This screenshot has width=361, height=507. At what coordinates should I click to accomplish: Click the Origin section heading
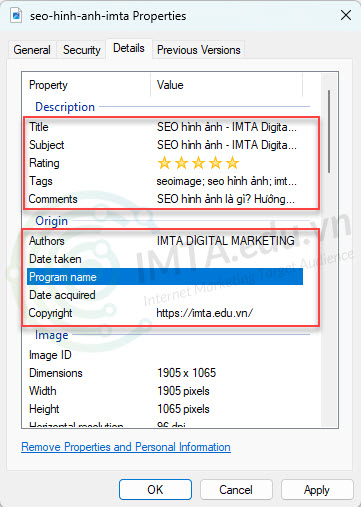pyautogui.click(x=51, y=221)
